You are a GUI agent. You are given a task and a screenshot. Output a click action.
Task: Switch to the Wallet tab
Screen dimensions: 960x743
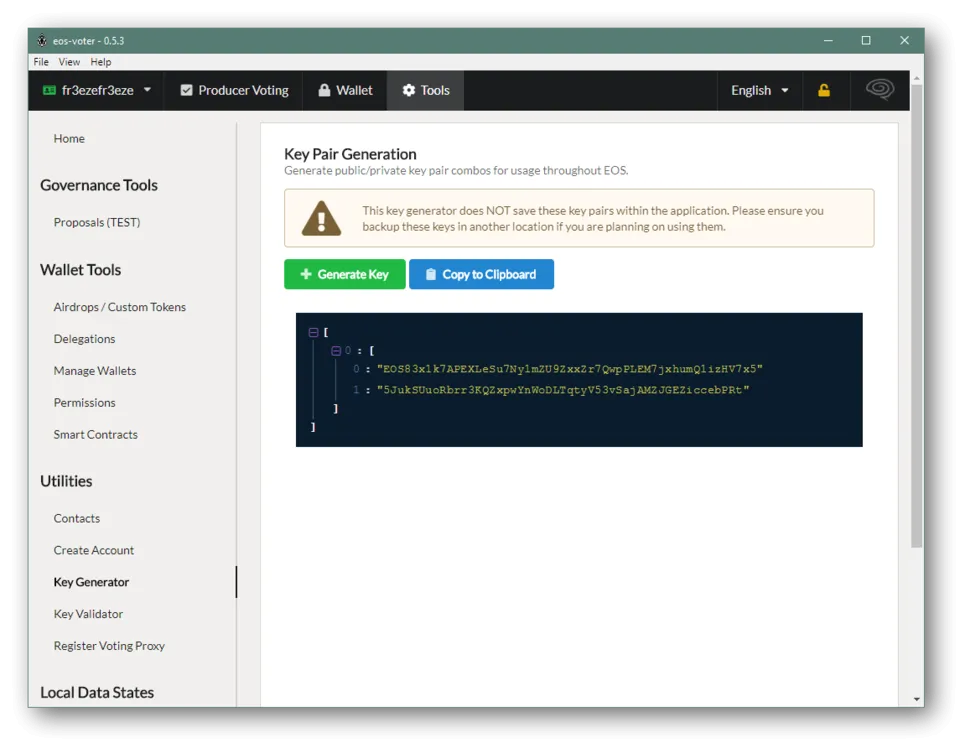pyautogui.click(x=345, y=91)
